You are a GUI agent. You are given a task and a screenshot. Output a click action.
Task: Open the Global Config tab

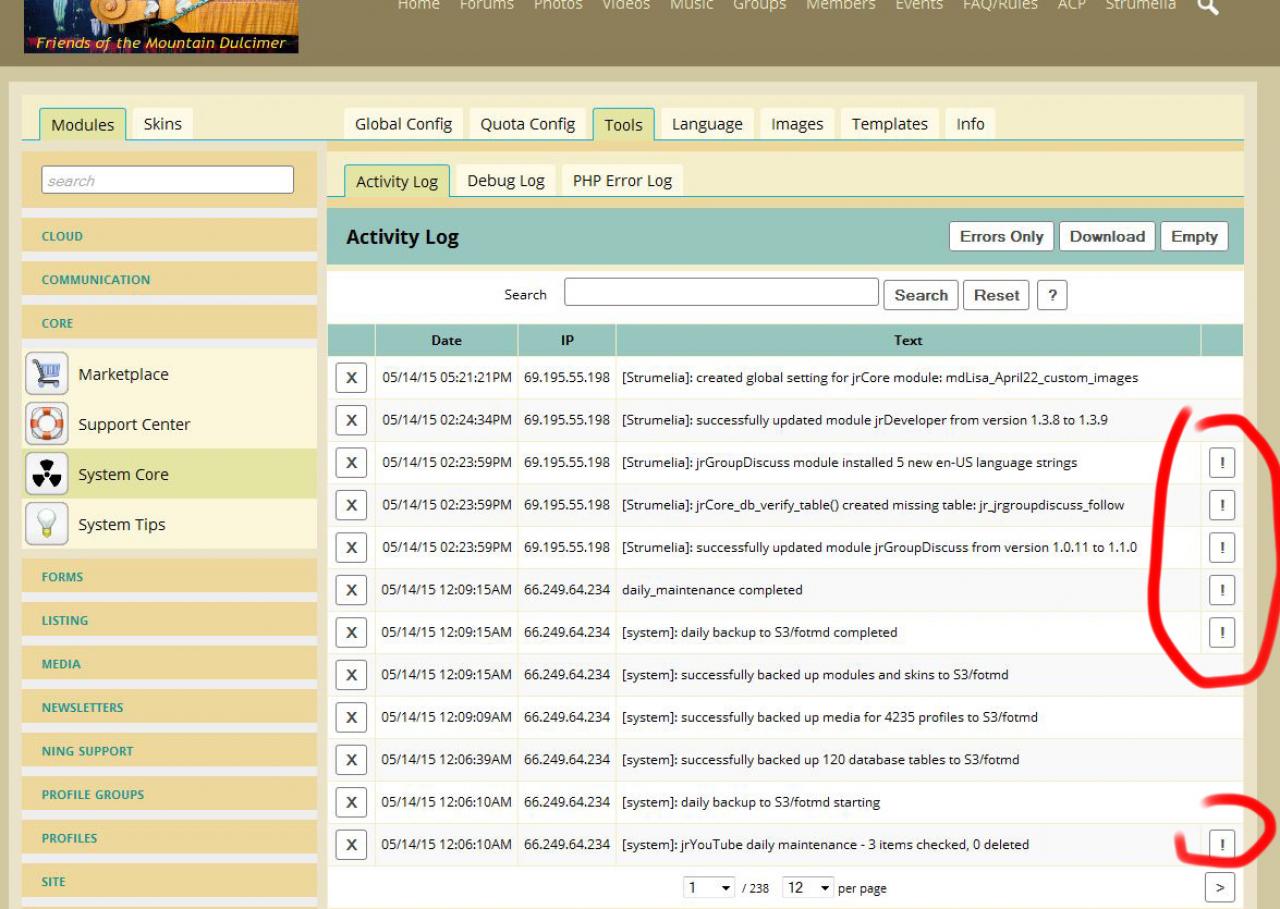point(403,124)
